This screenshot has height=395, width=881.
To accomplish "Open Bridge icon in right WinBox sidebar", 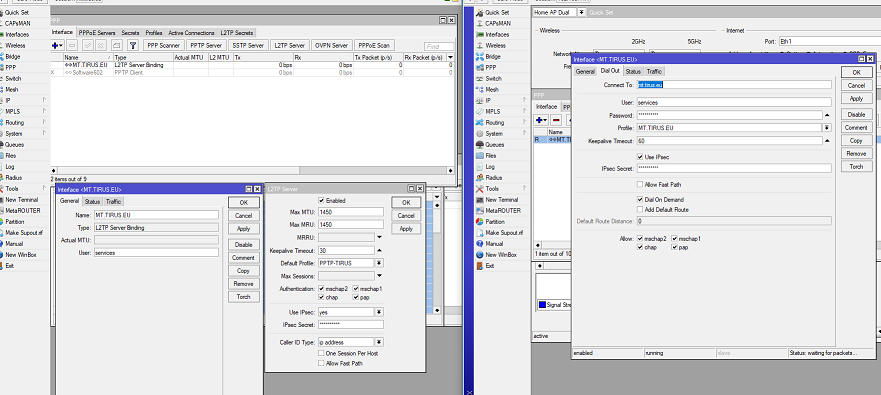I will coord(479,57).
